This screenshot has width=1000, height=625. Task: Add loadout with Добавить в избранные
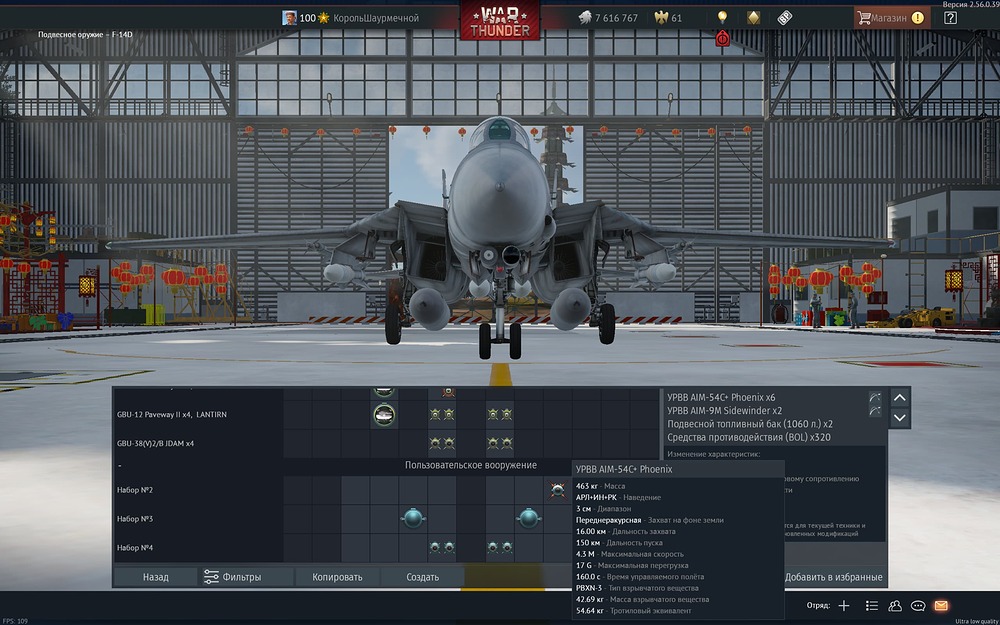(834, 577)
